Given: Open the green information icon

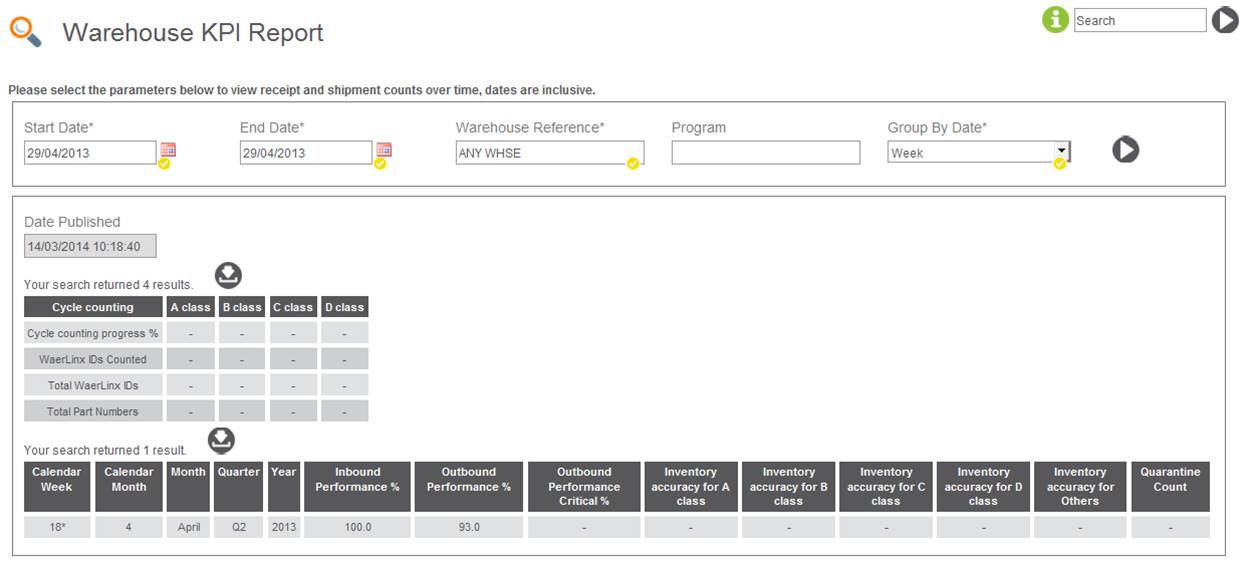Looking at the screenshot, I should click(1055, 20).
